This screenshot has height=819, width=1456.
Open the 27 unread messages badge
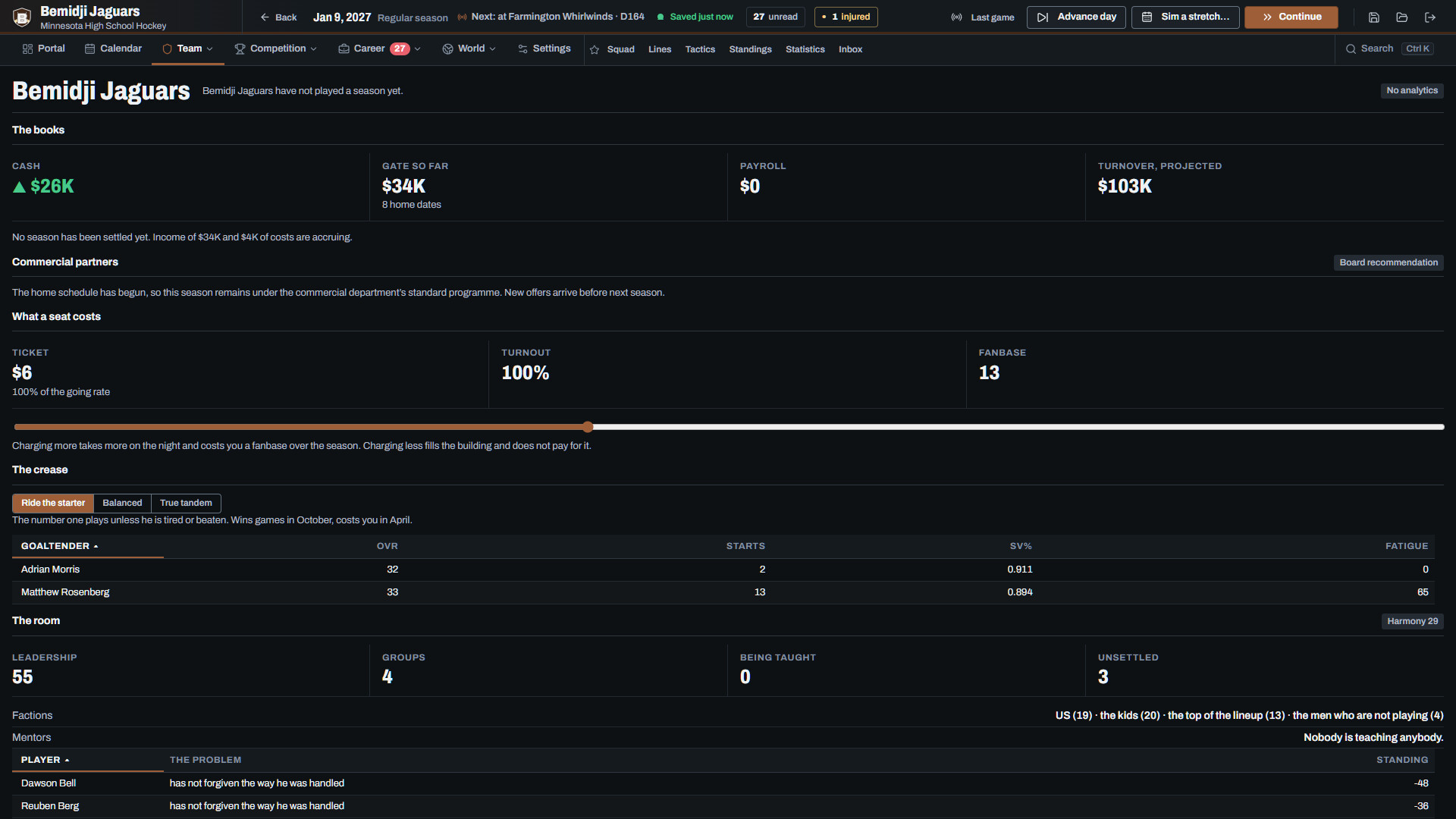pyautogui.click(x=775, y=17)
